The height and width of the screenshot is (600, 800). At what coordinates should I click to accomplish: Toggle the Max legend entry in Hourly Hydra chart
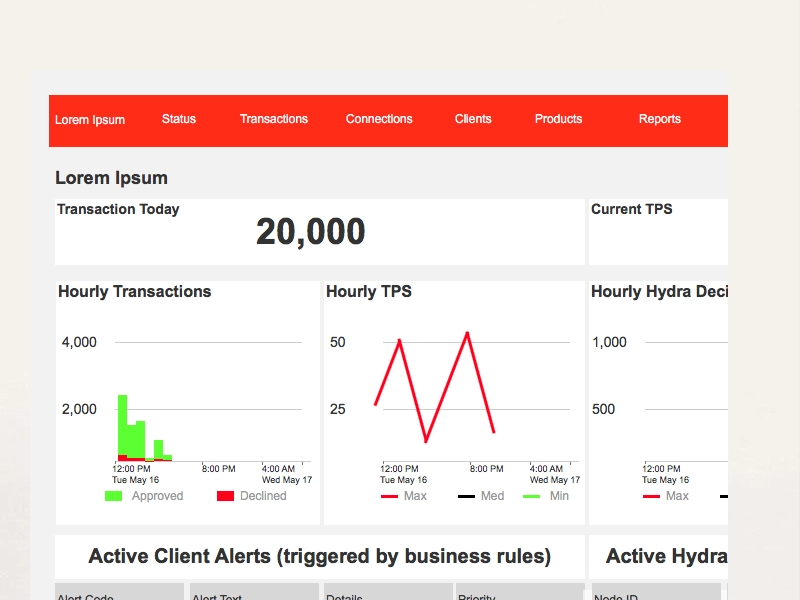pos(666,496)
